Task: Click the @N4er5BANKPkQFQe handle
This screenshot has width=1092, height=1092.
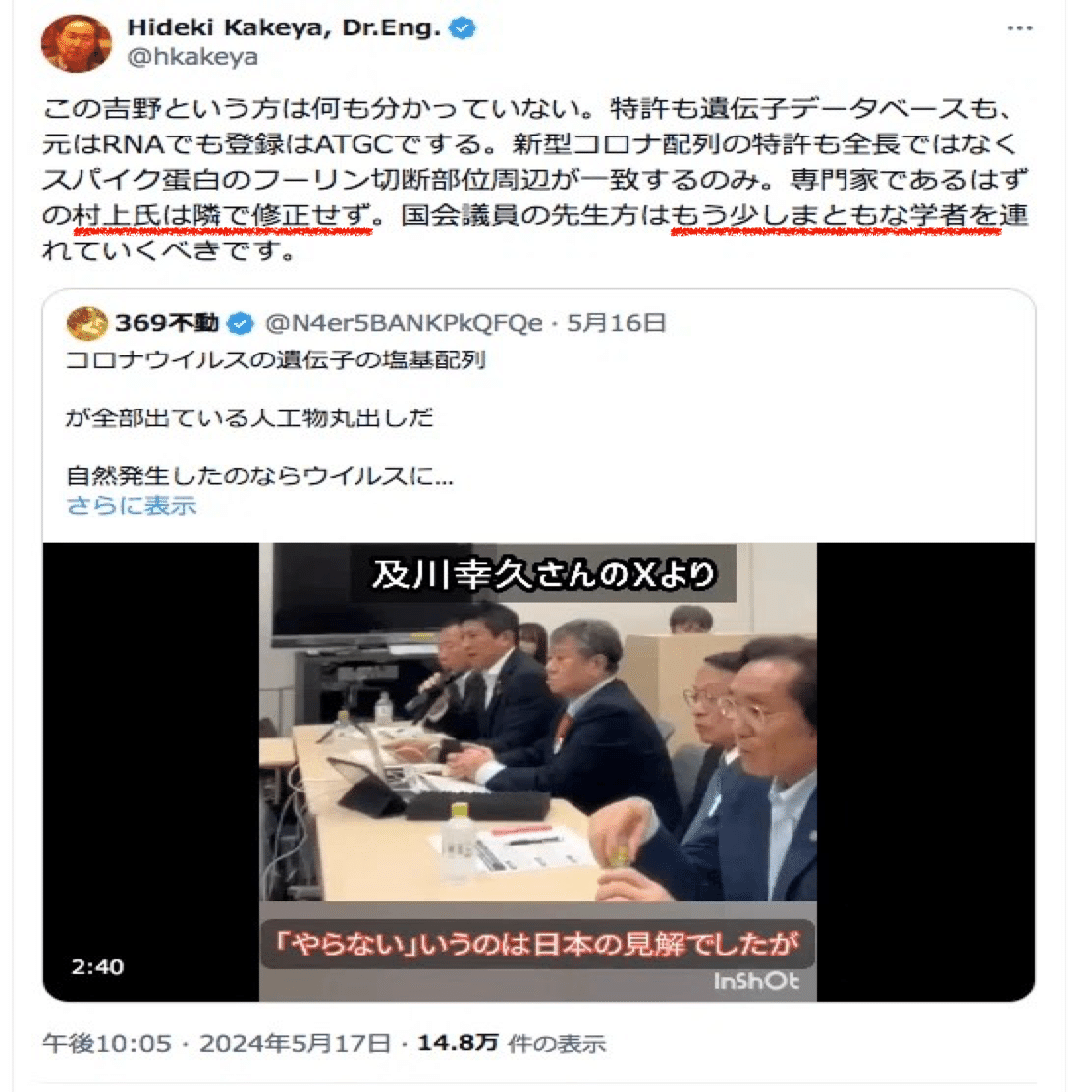Action: tap(404, 323)
